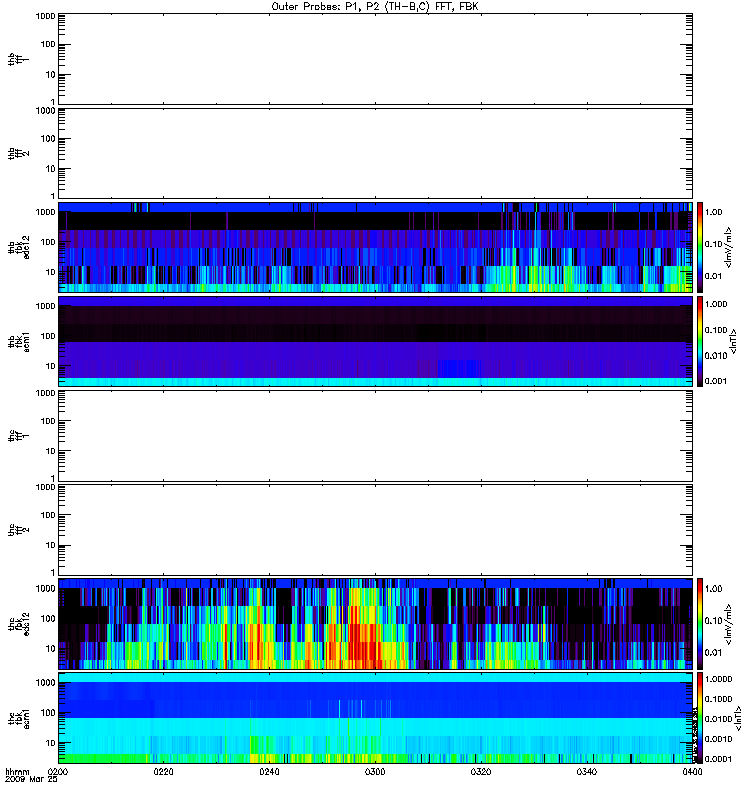
Task: Click the '100' tick of thc fbk edc12 panel
Action: click(x=48, y=619)
